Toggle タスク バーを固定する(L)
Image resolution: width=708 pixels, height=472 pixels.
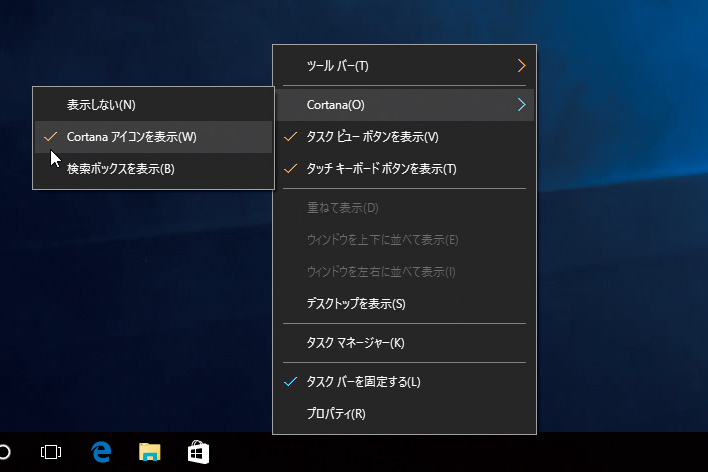pos(405,382)
